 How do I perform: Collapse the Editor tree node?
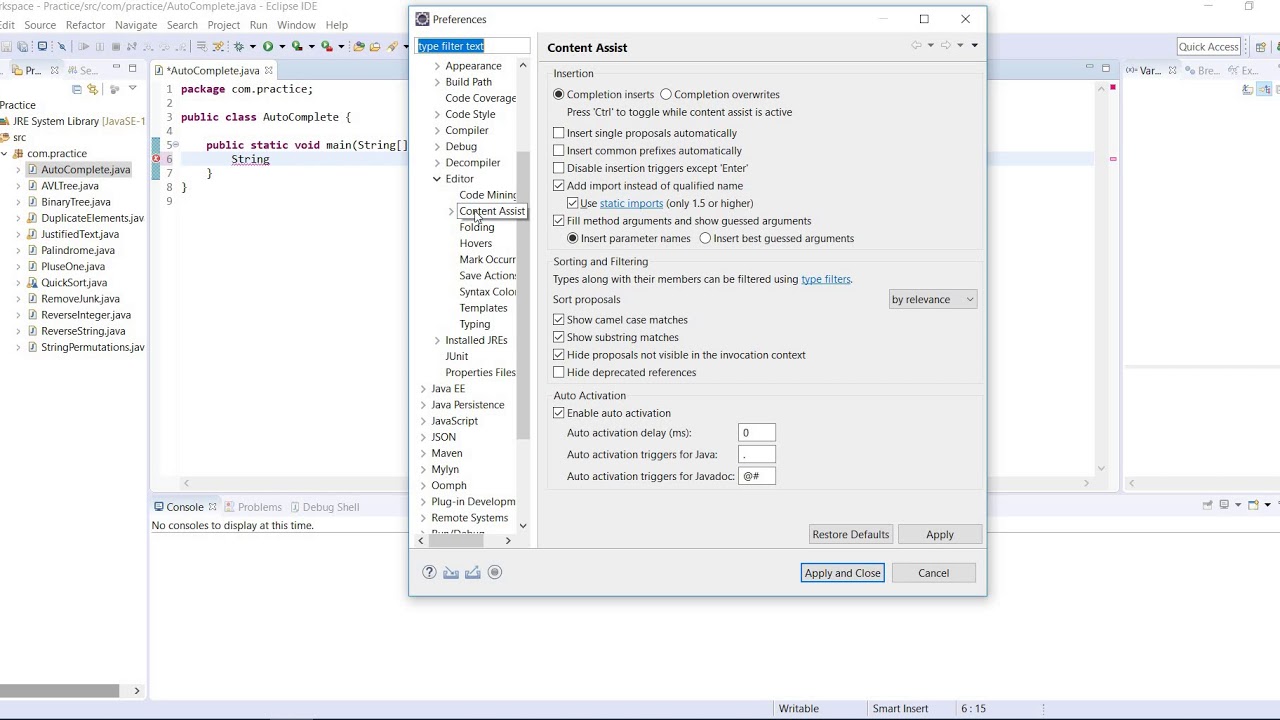tap(437, 179)
